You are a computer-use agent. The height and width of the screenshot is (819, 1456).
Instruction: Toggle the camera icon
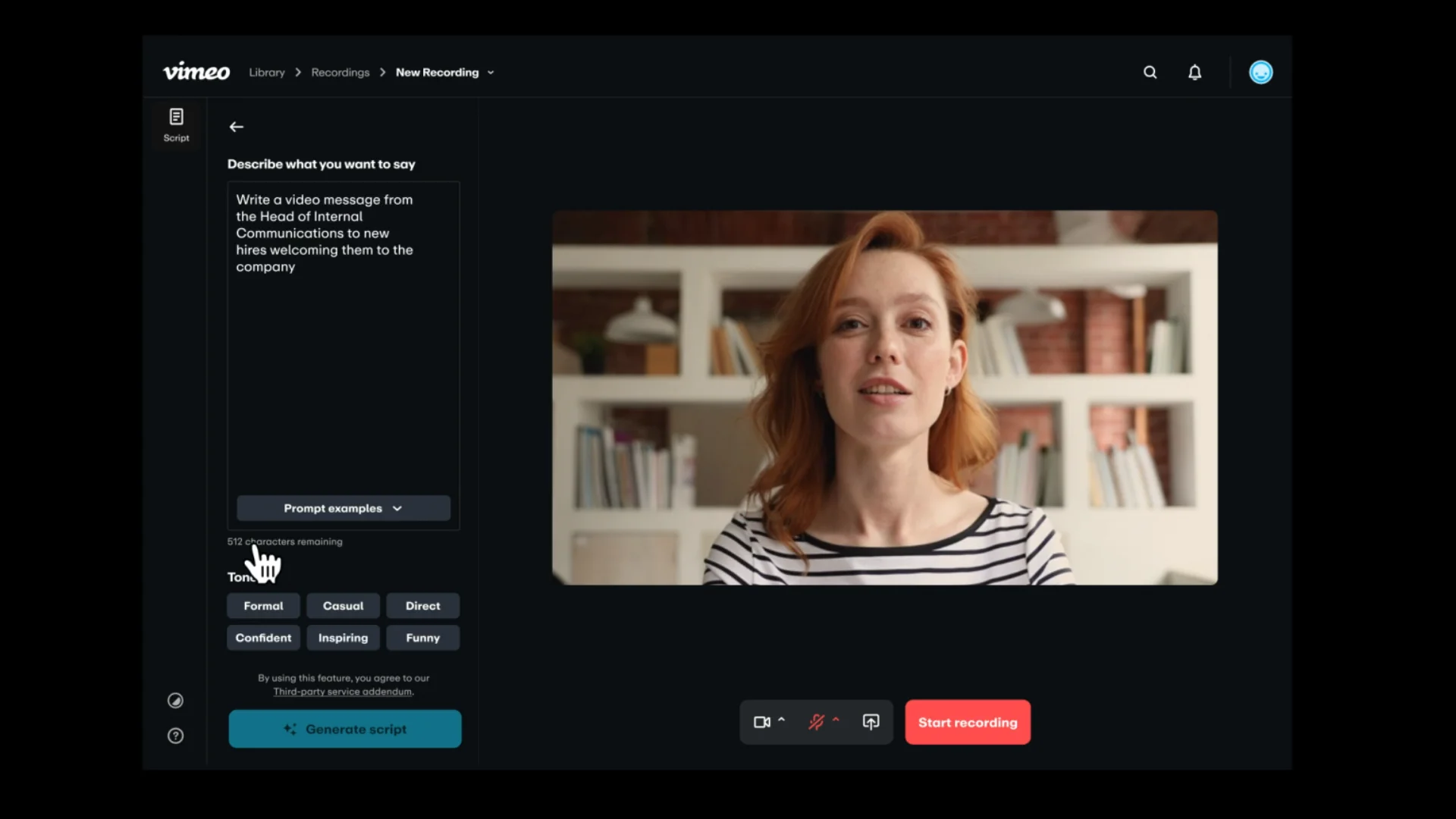tap(762, 722)
